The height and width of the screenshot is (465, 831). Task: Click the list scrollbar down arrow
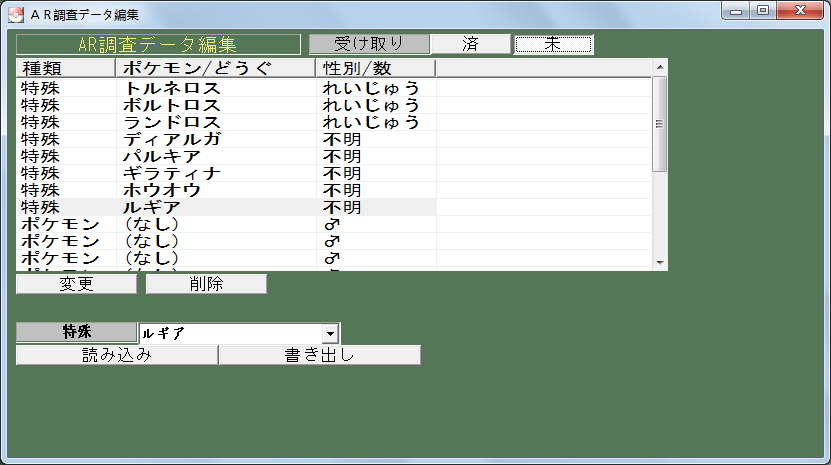660,262
